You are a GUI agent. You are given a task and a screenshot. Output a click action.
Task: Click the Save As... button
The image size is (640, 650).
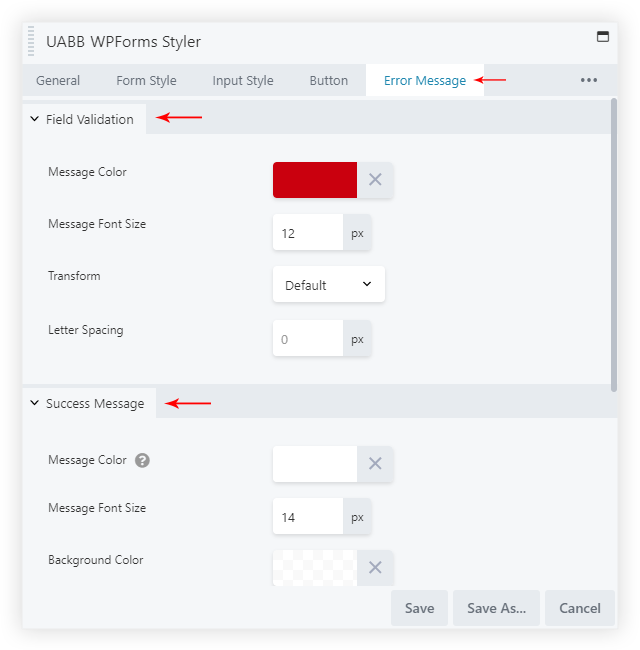pos(496,608)
